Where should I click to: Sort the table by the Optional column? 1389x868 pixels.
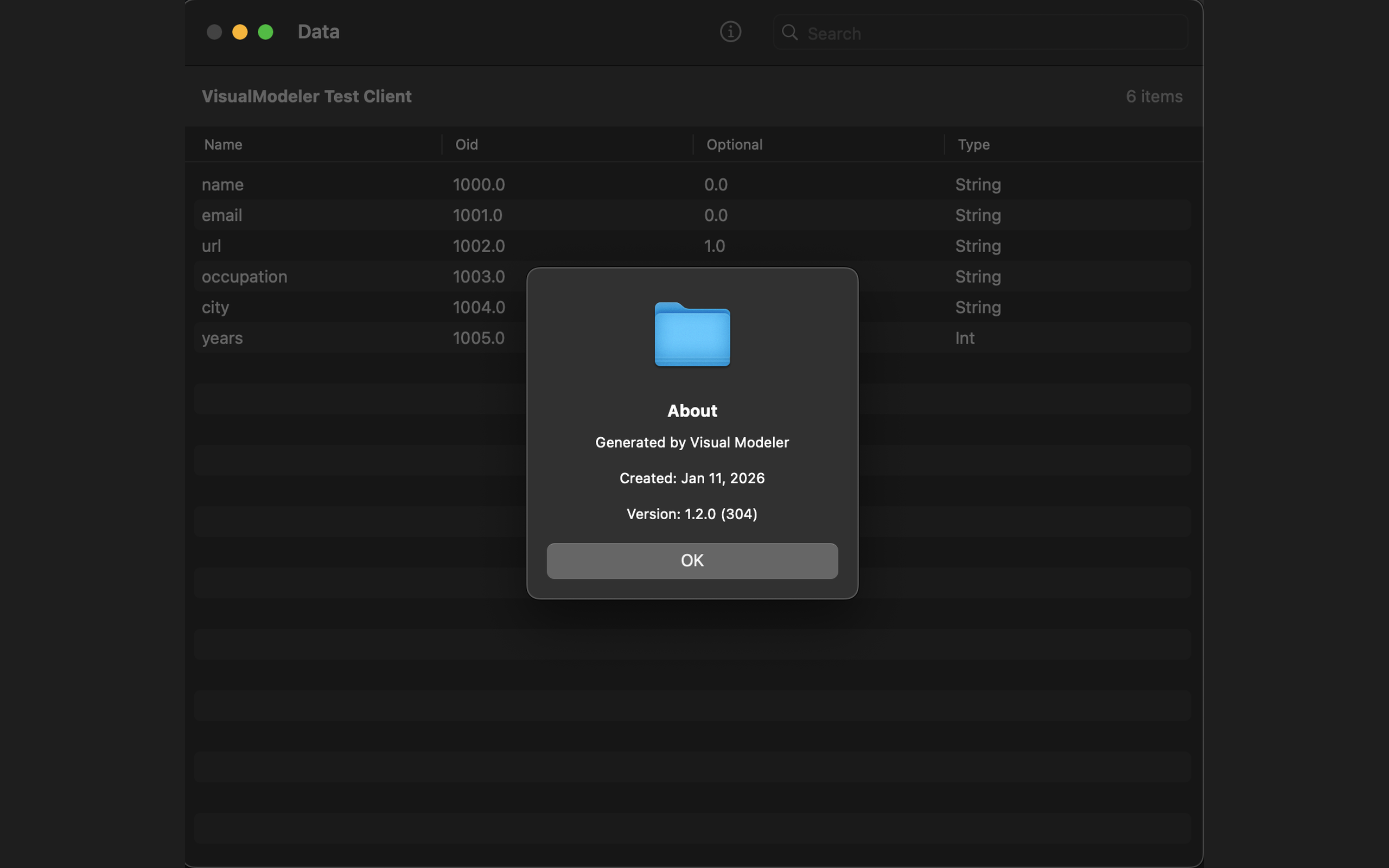[734, 144]
